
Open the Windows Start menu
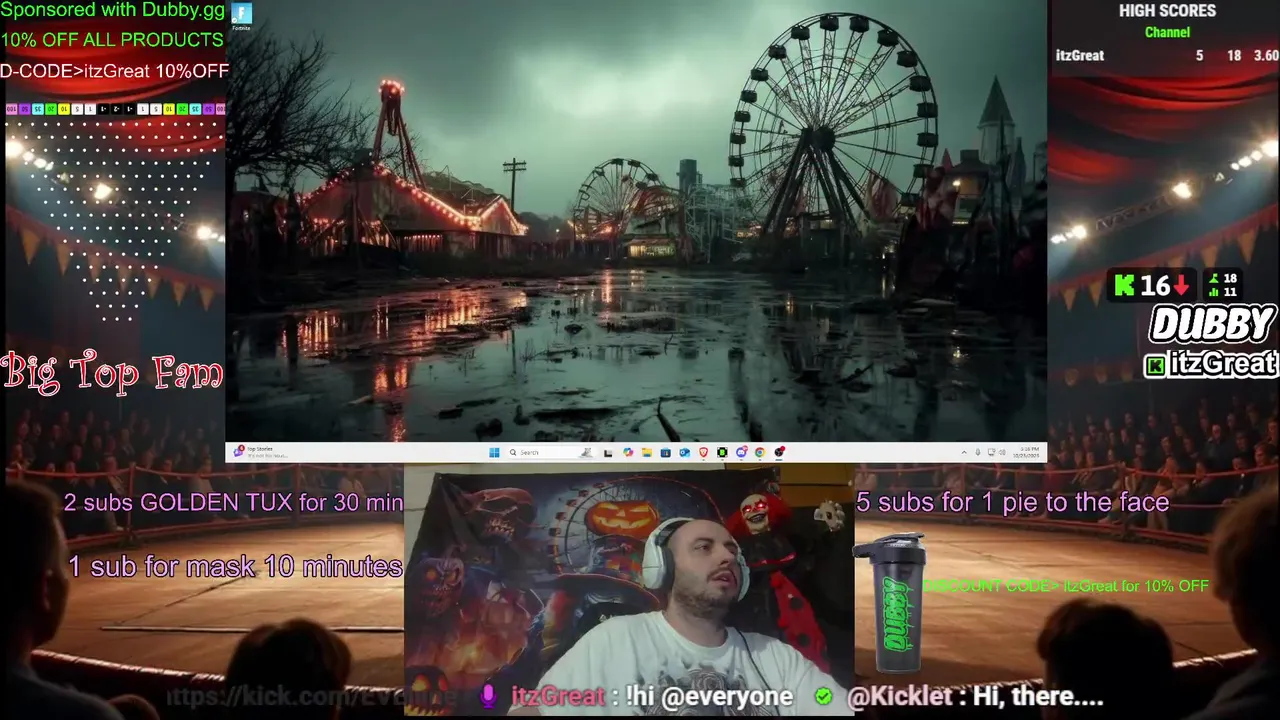(494, 452)
